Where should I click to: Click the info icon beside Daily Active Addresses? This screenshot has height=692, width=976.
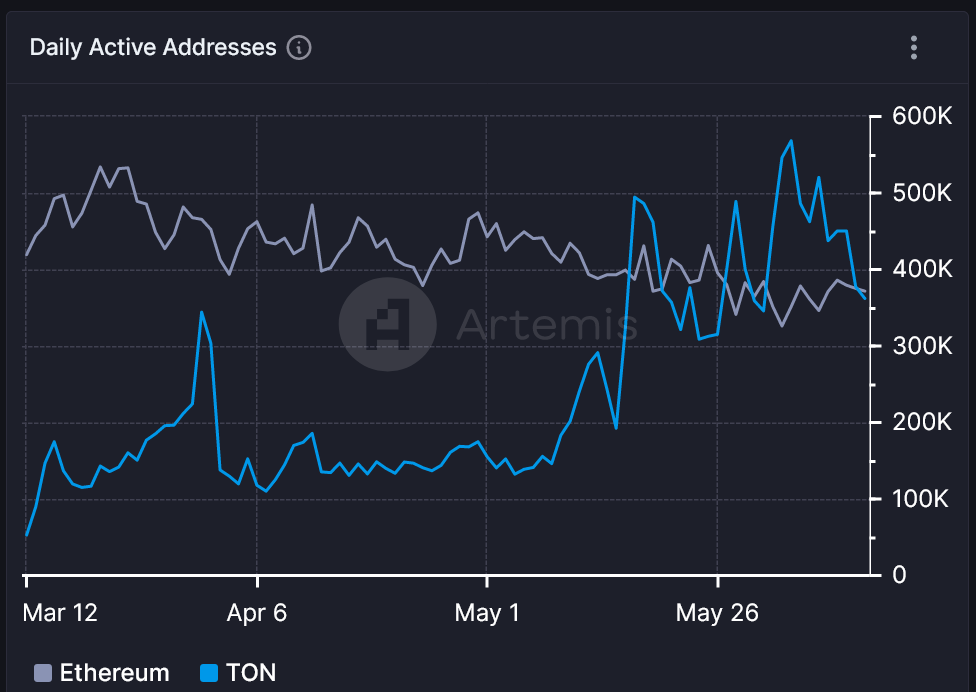[299, 47]
